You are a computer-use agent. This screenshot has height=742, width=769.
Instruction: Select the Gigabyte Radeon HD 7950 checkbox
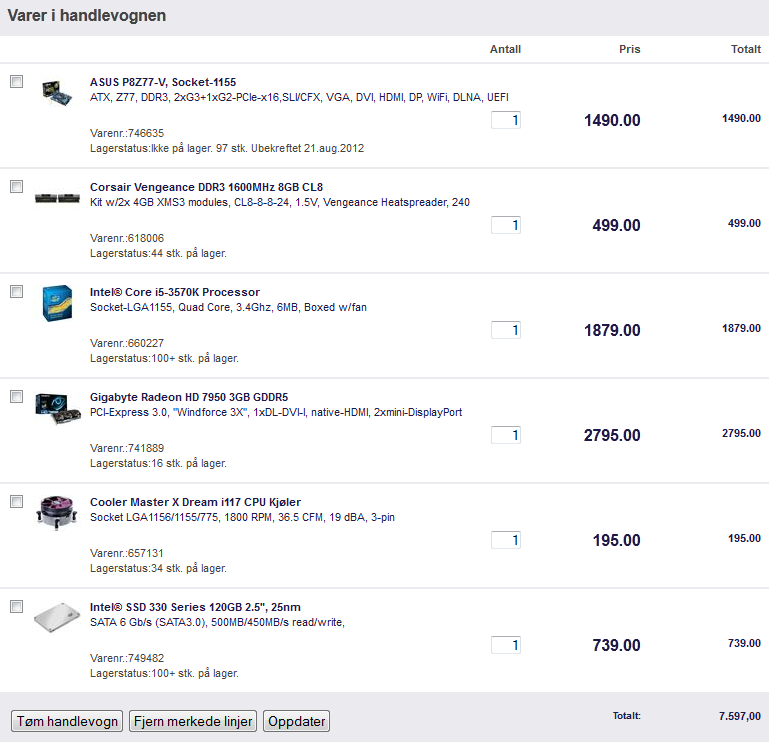[17, 396]
